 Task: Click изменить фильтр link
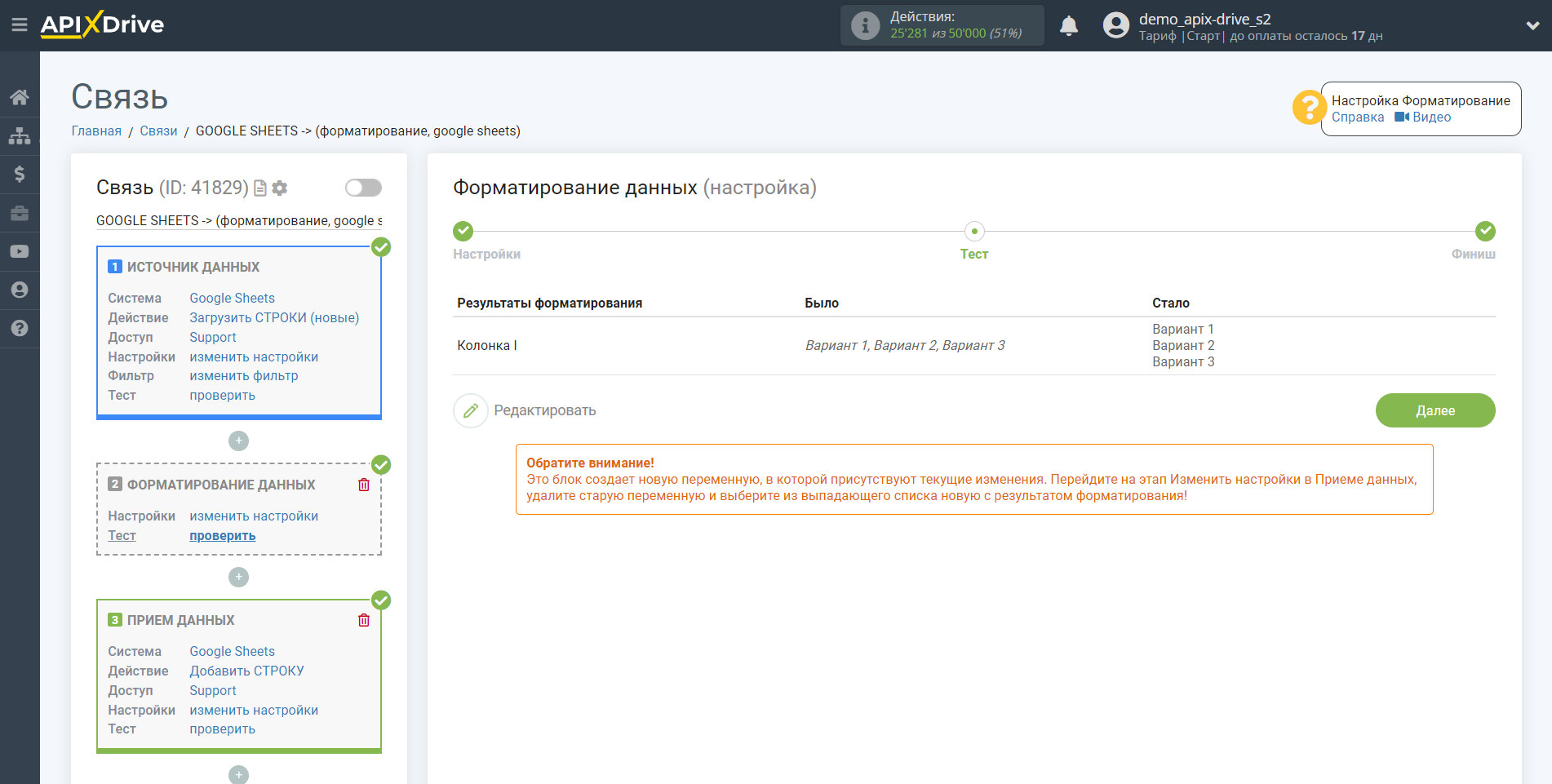244,375
